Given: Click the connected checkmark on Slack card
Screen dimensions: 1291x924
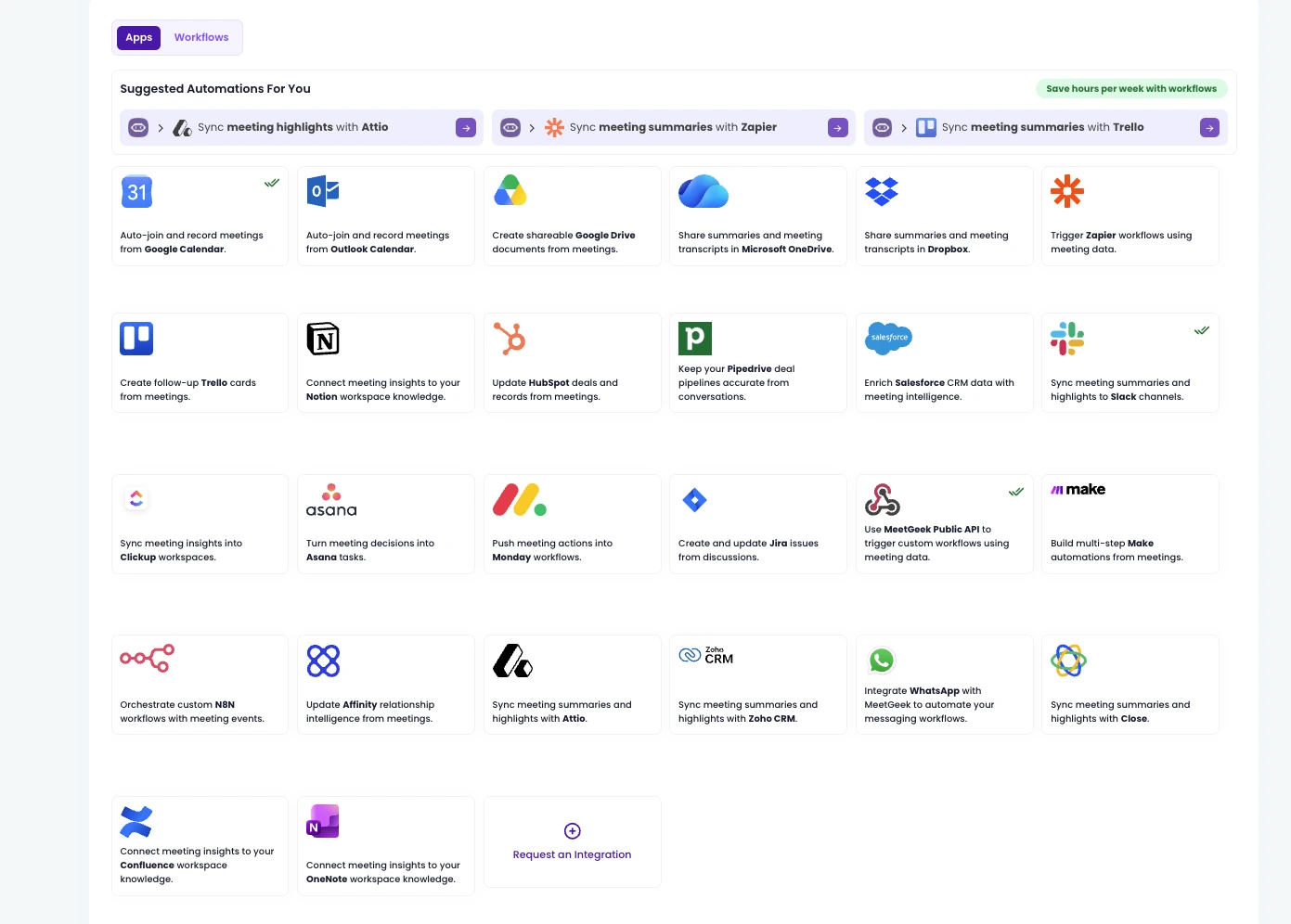Looking at the screenshot, I should click(x=1202, y=330).
